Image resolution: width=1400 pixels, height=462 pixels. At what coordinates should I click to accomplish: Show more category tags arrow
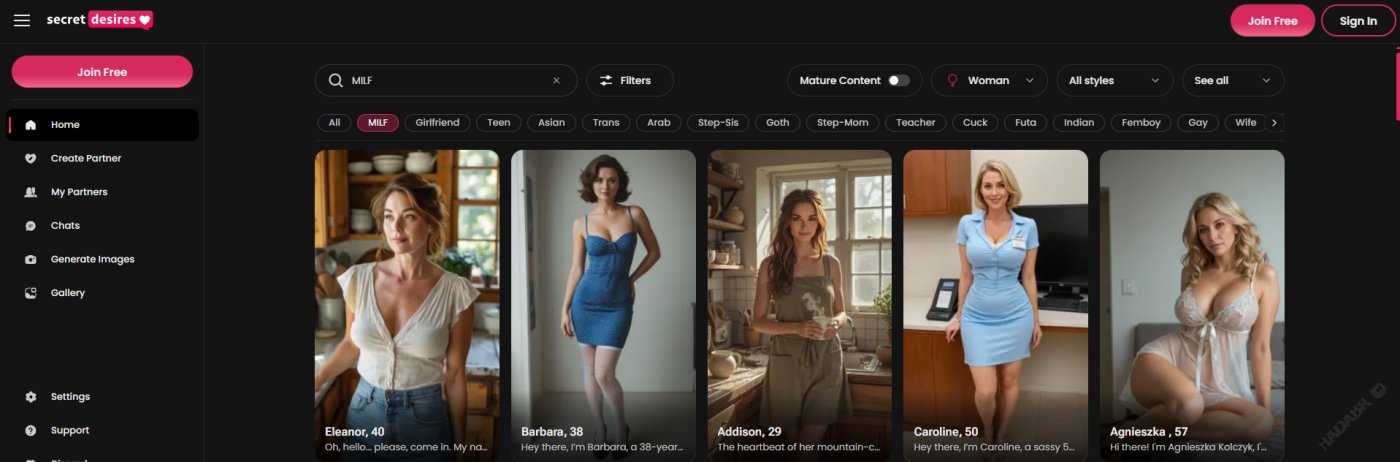point(1274,123)
